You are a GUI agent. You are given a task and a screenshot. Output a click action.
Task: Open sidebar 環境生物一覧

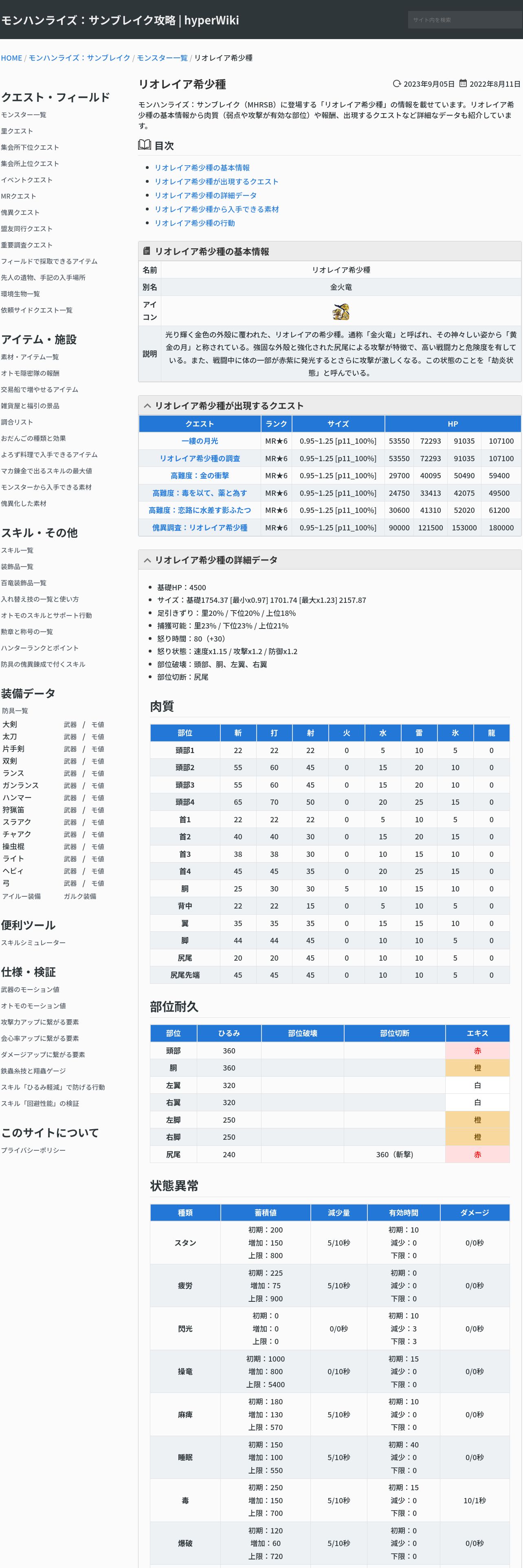(x=20, y=293)
